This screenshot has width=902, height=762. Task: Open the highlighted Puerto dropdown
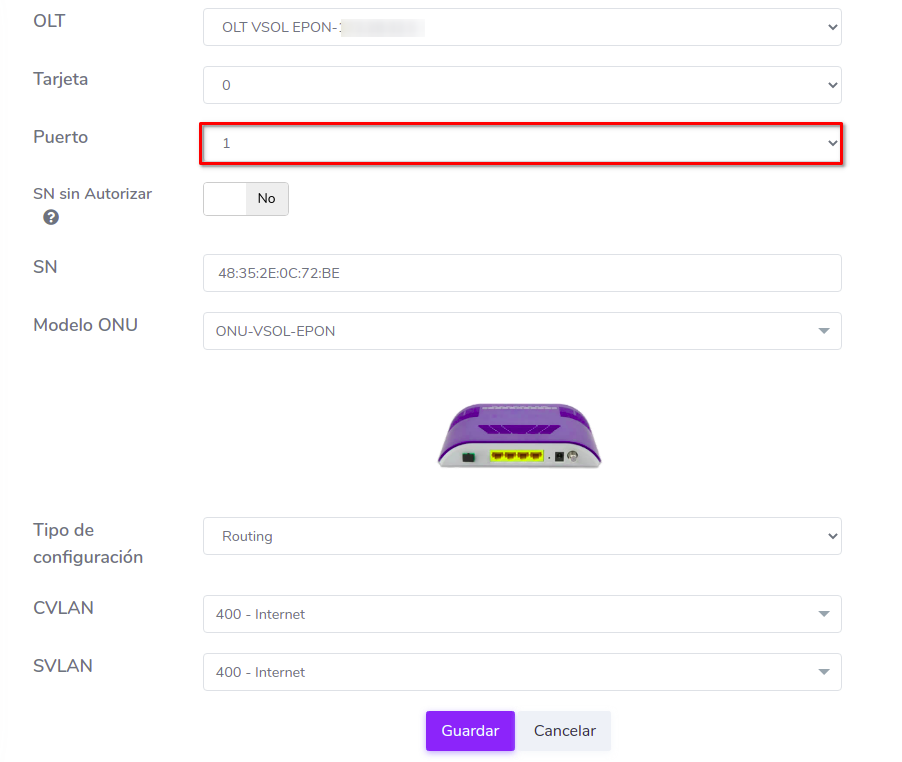tap(521, 144)
